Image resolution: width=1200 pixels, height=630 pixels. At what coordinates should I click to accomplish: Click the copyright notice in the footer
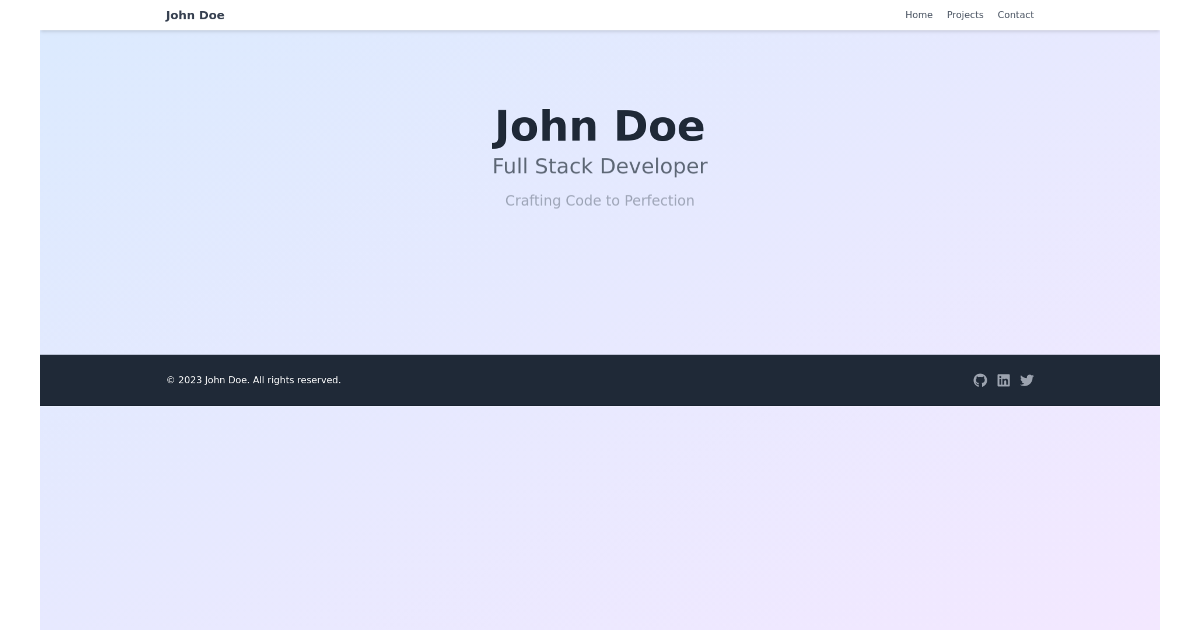coord(253,380)
